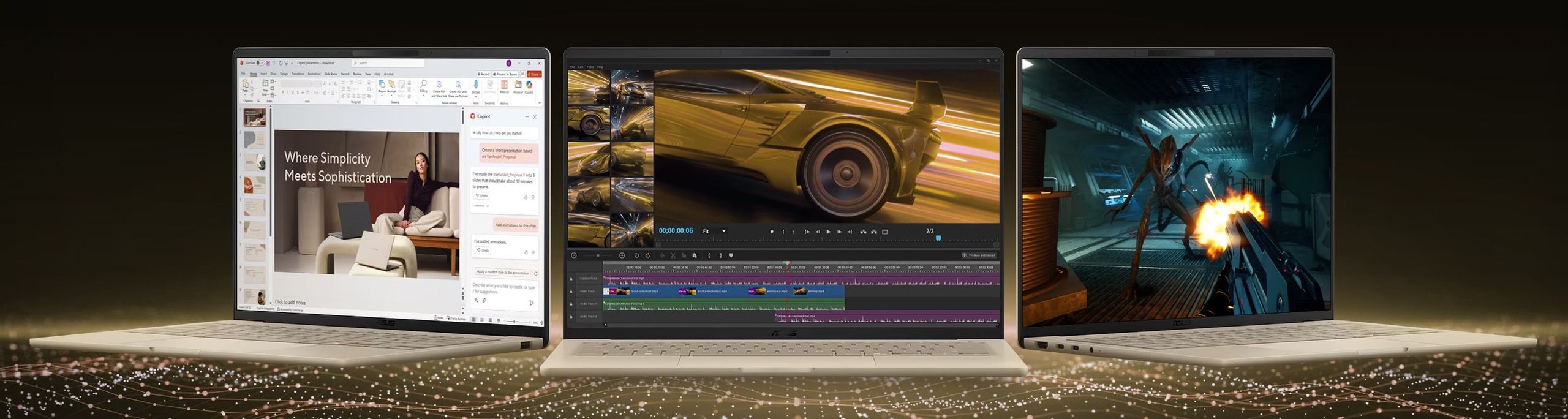
Task: Jump to the out-point in video preview
Action: click(x=850, y=232)
